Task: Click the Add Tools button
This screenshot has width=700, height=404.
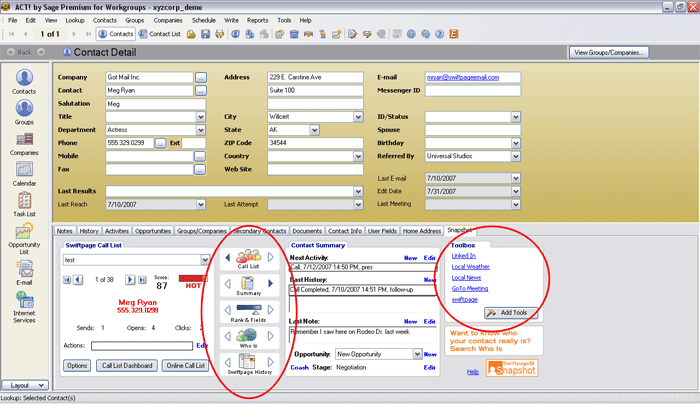Action: (511, 312)
